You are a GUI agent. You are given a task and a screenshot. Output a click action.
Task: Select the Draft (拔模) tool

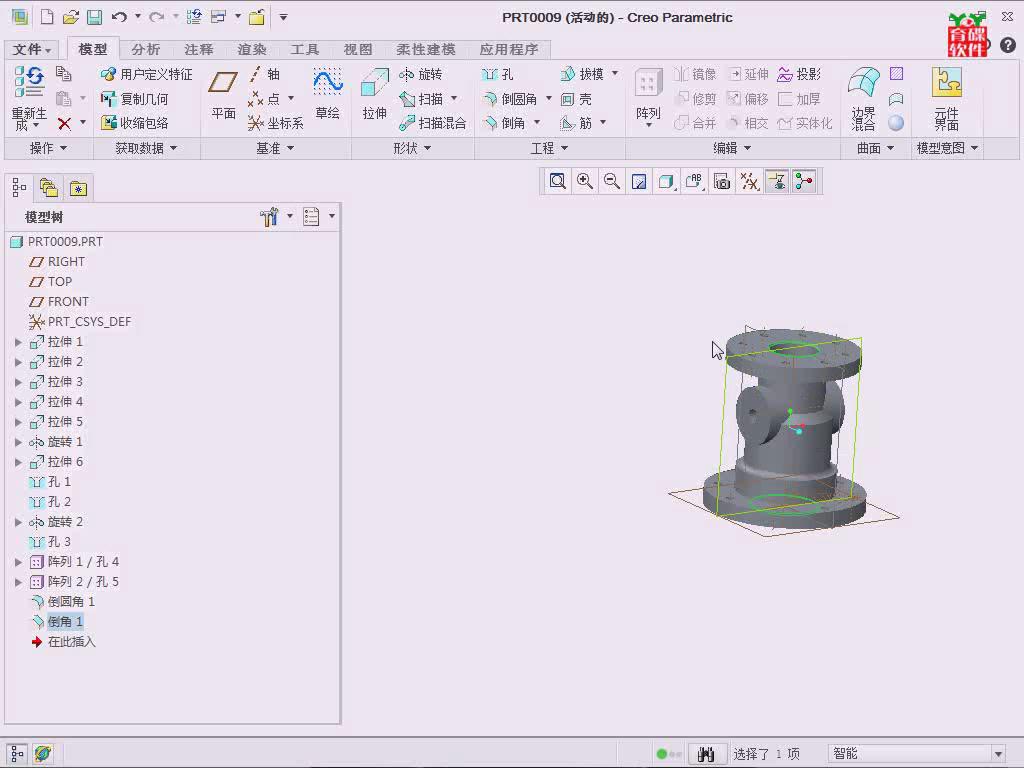point(582,74)
